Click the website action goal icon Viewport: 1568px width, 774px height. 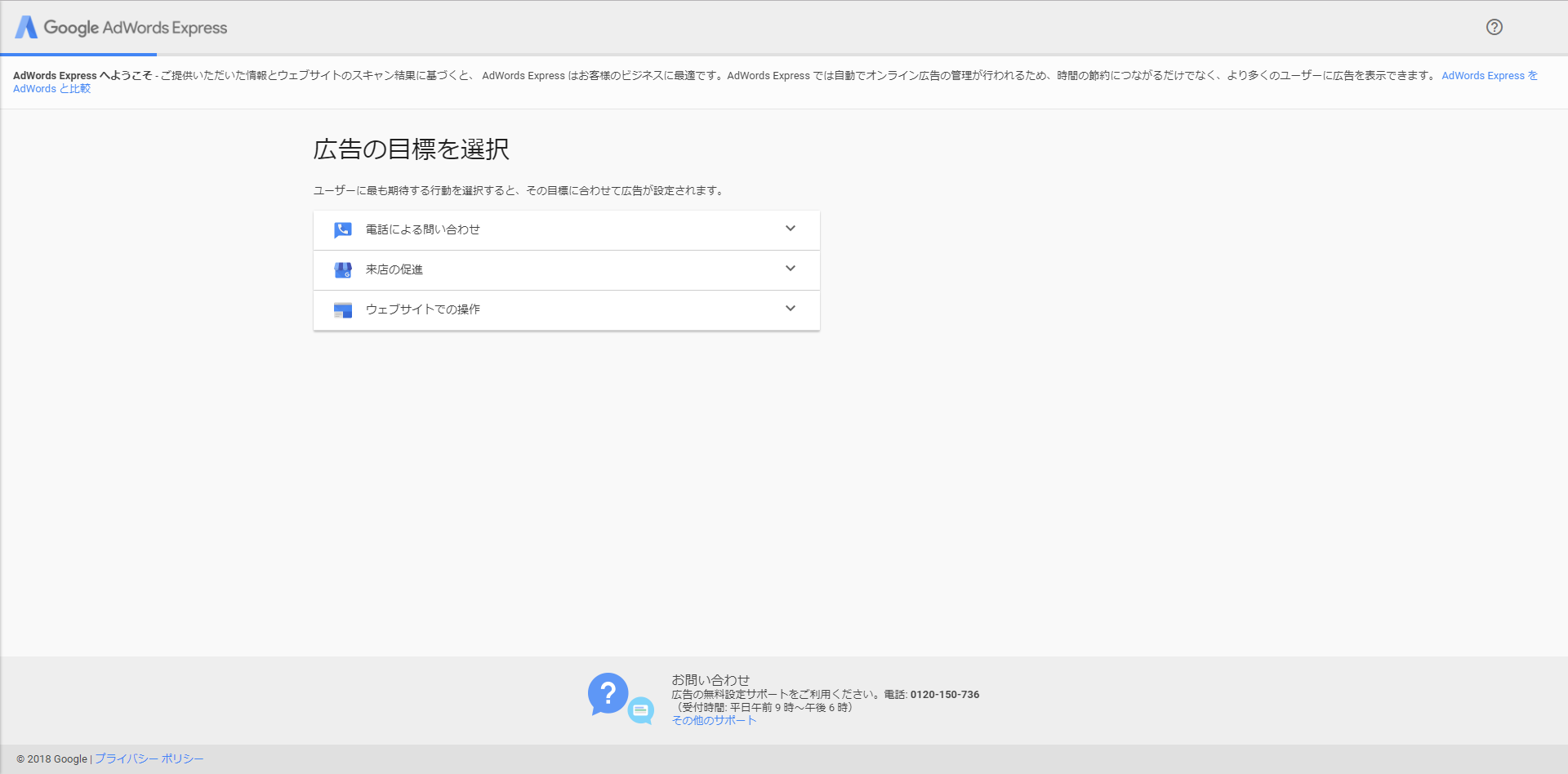[x=343, y=310]
